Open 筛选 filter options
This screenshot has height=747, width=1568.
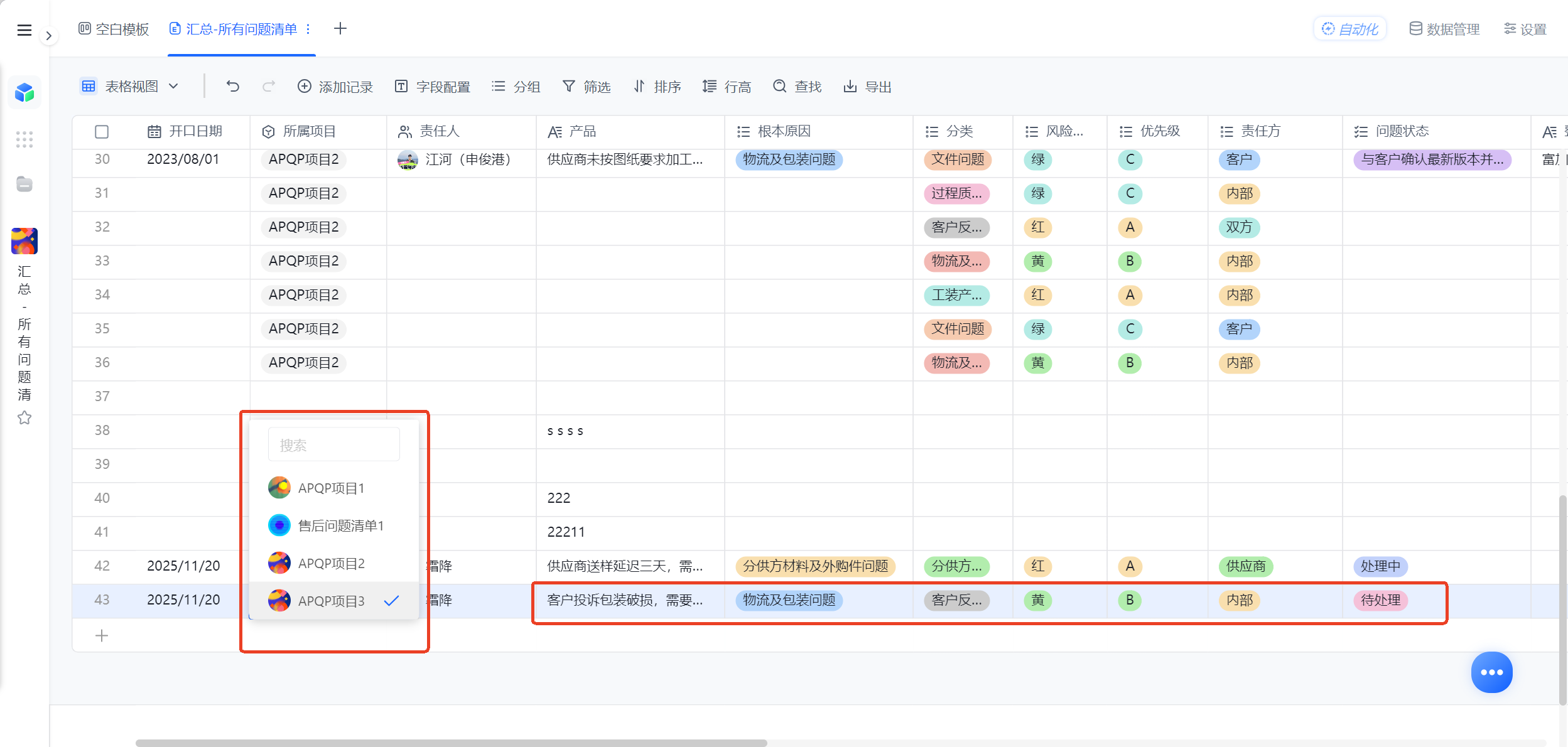pos(587,87)
